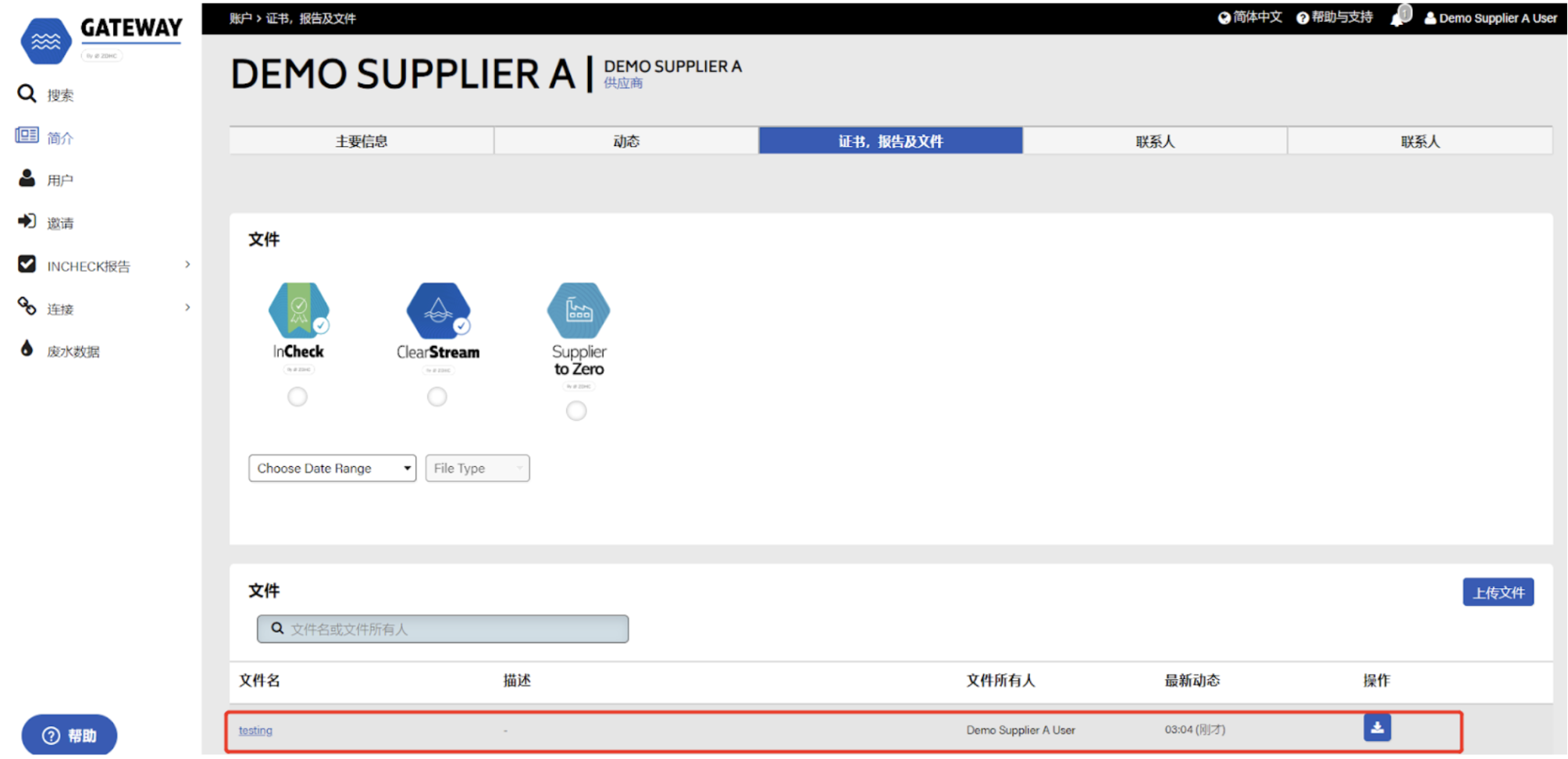The height and width of the screenshot is (759, 1568).
Task: Click the 文件所有人 column header
Action: (1000, 680)
